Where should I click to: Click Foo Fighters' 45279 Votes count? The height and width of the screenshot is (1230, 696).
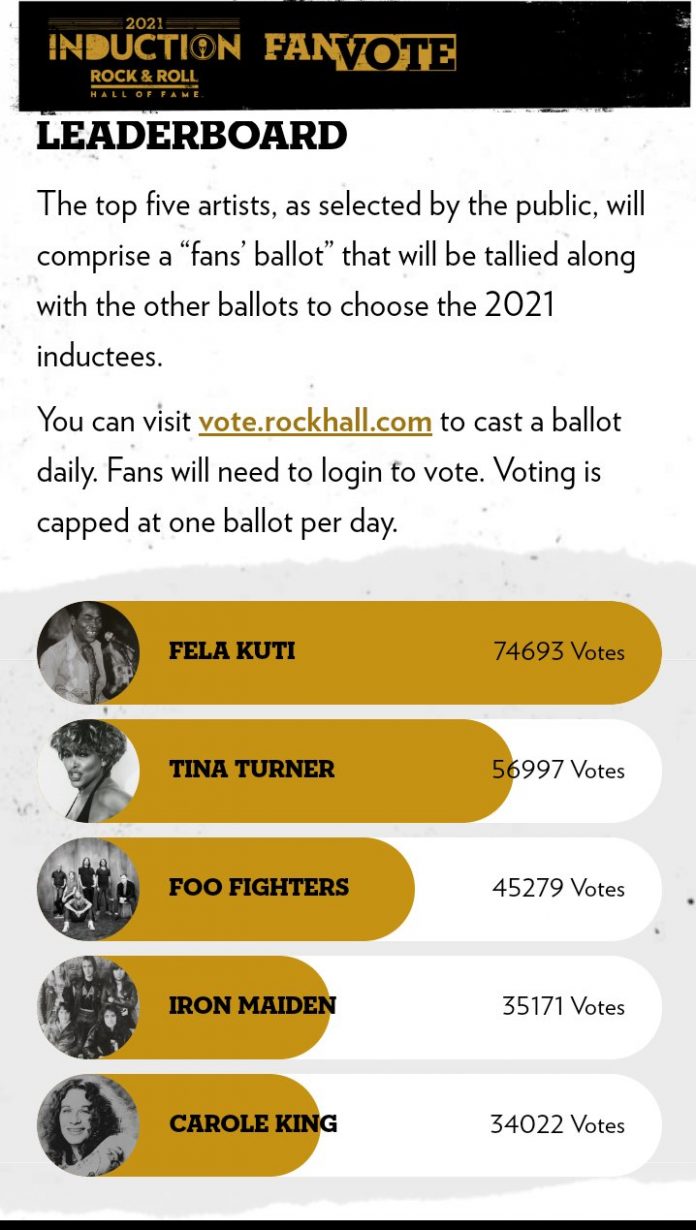[x=558, y=888]
